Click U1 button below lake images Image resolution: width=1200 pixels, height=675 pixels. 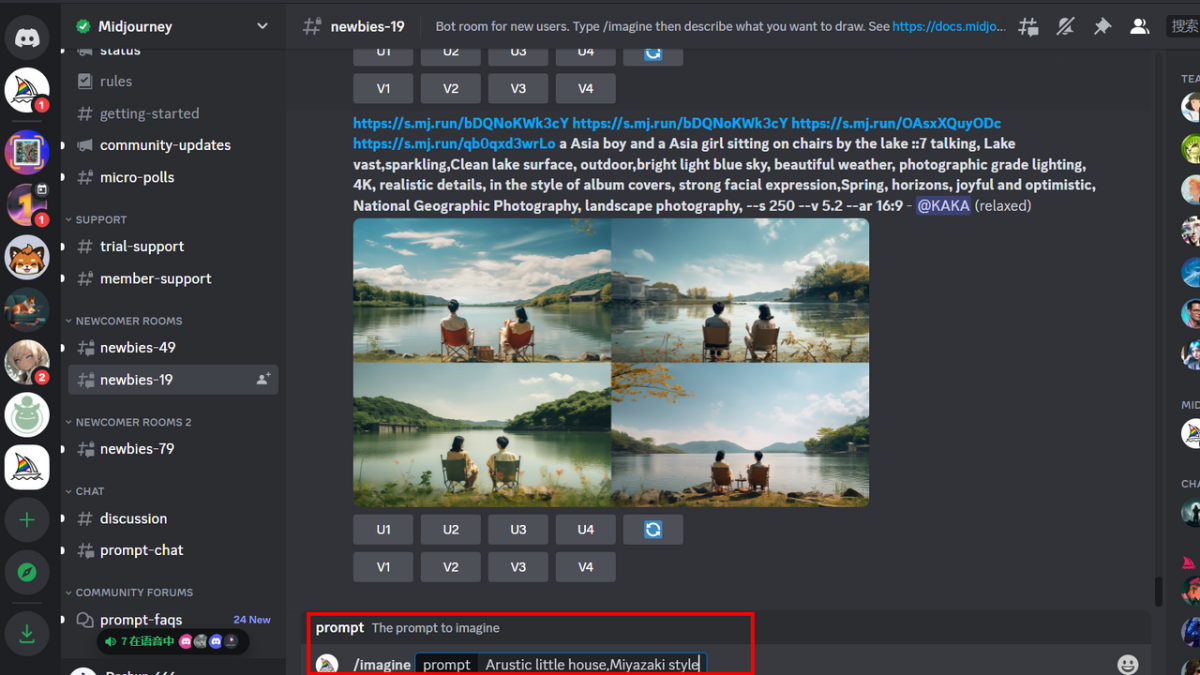pos(383,529)
